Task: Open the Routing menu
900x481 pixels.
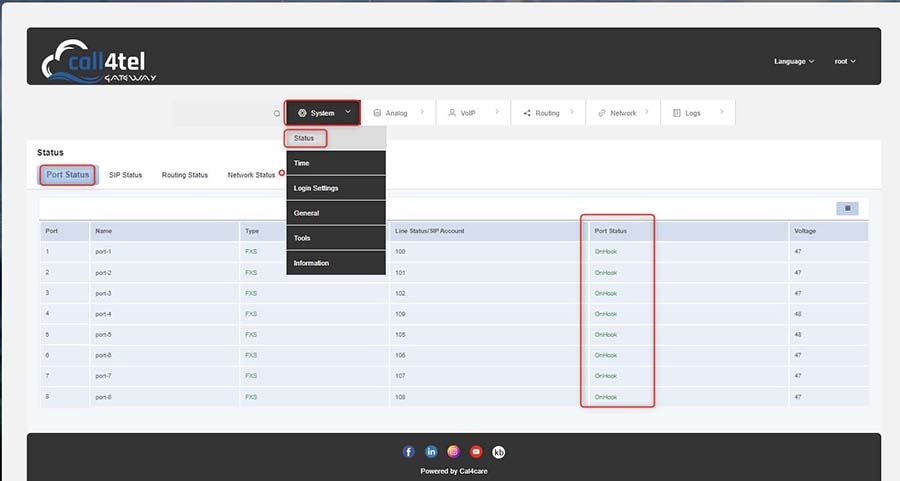Action: [548, 113]
